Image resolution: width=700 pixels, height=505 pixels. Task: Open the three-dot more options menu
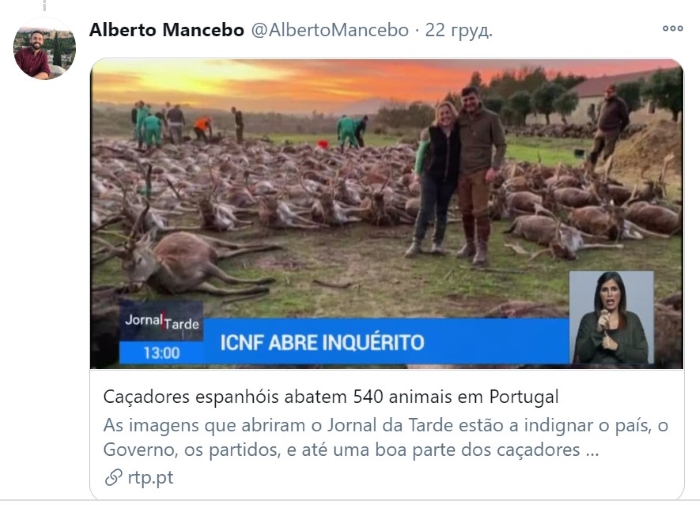(672, 29)
